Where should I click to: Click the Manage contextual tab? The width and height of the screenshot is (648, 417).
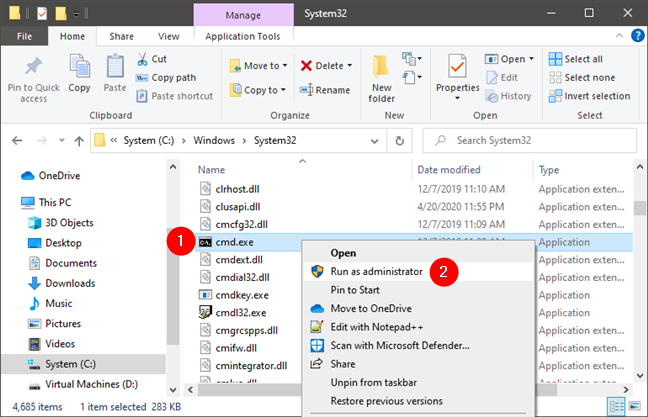pos(243,15)
